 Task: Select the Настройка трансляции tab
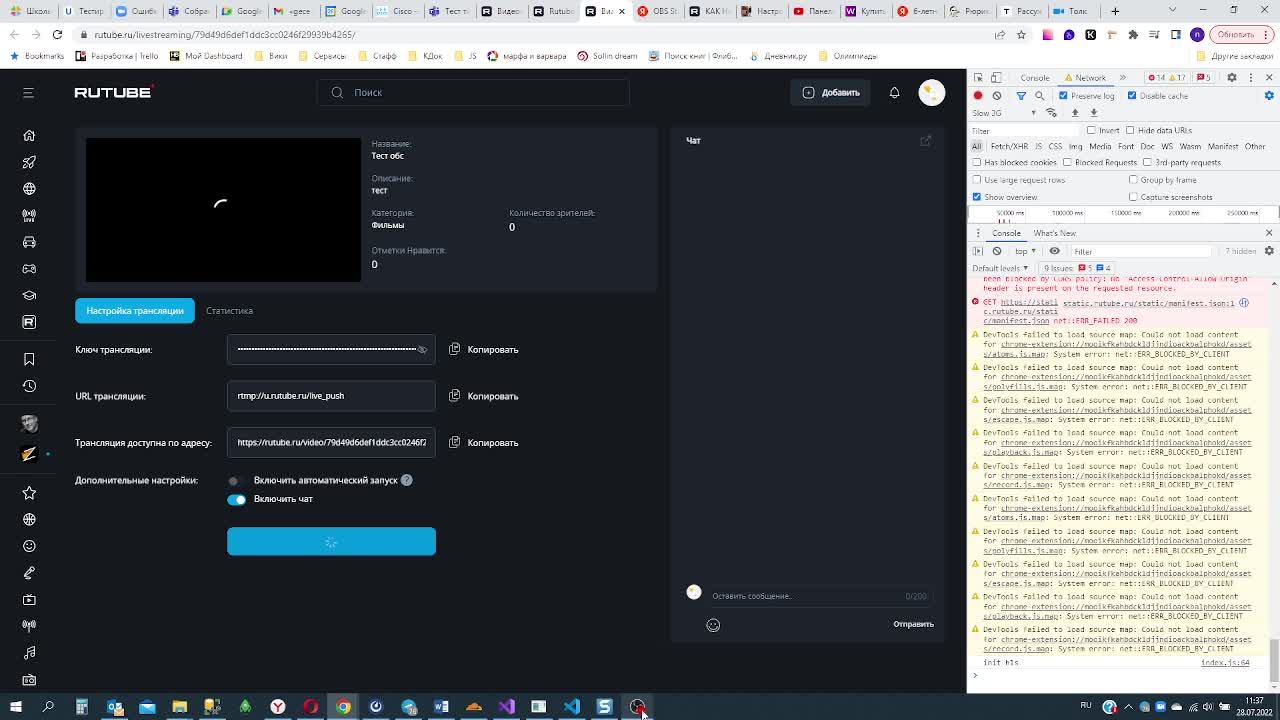pyautogui.click(x=135, y=311)
